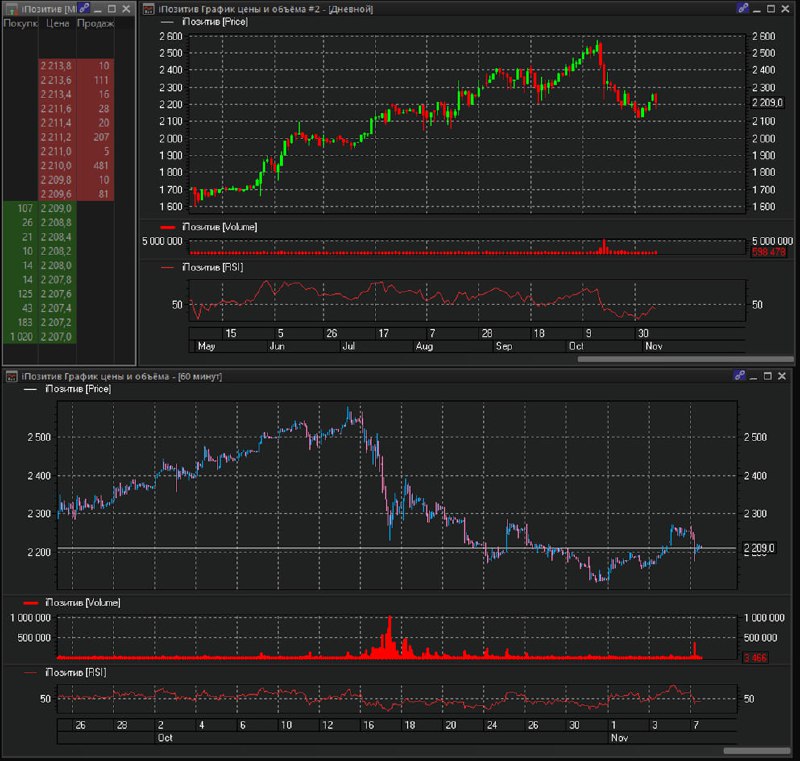Click the horizontal price line on the 60-minute chart
This screenshot has width=800, height=761.
pyautogui.click(x=397, y=548)
